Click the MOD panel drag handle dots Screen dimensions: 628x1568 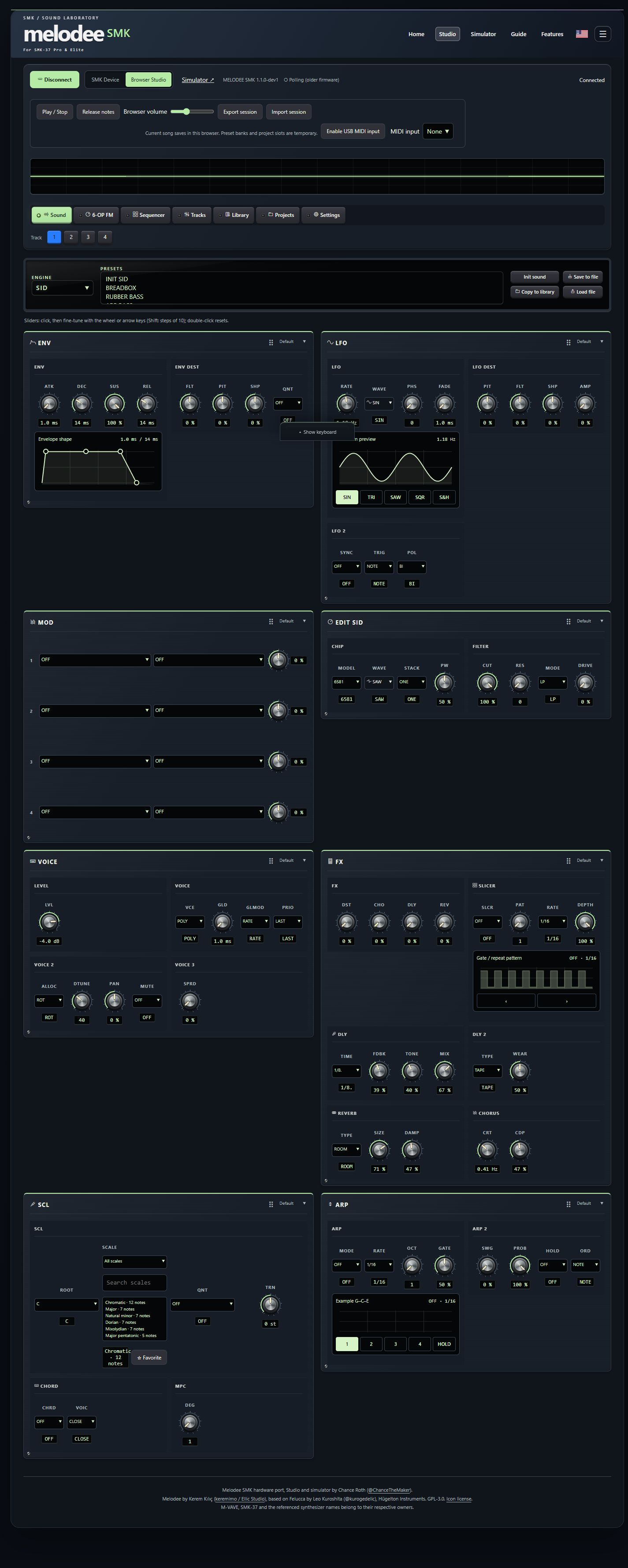271,622
